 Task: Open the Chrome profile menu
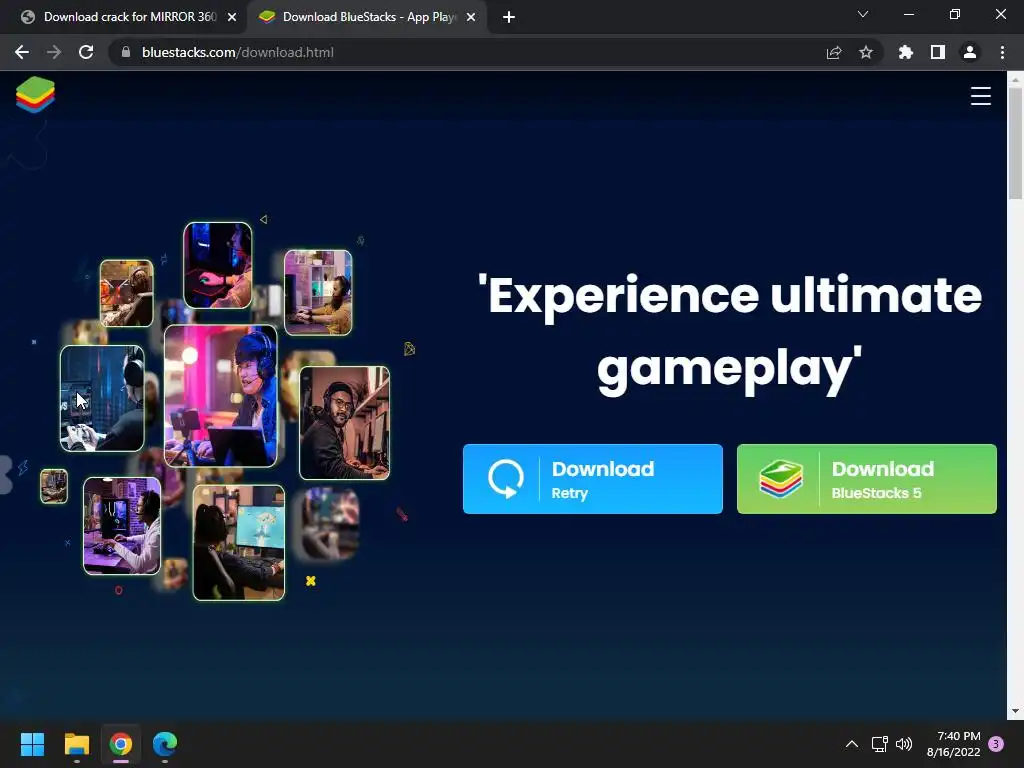[x=970, y=52]
